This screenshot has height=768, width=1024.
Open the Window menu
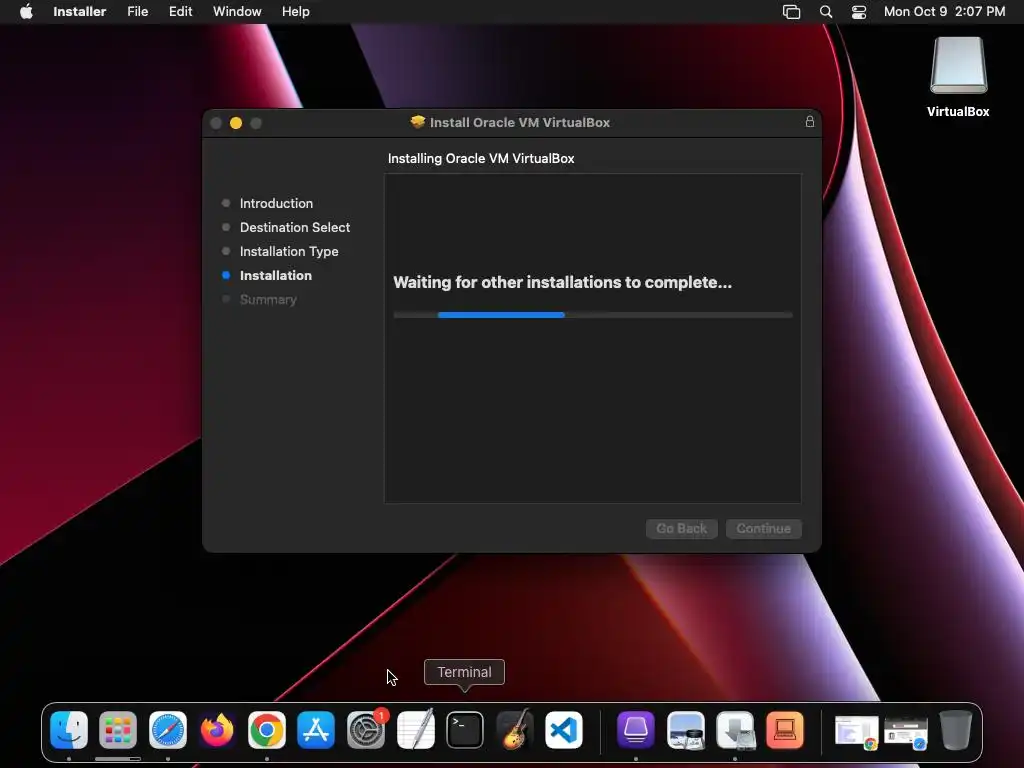237,12
